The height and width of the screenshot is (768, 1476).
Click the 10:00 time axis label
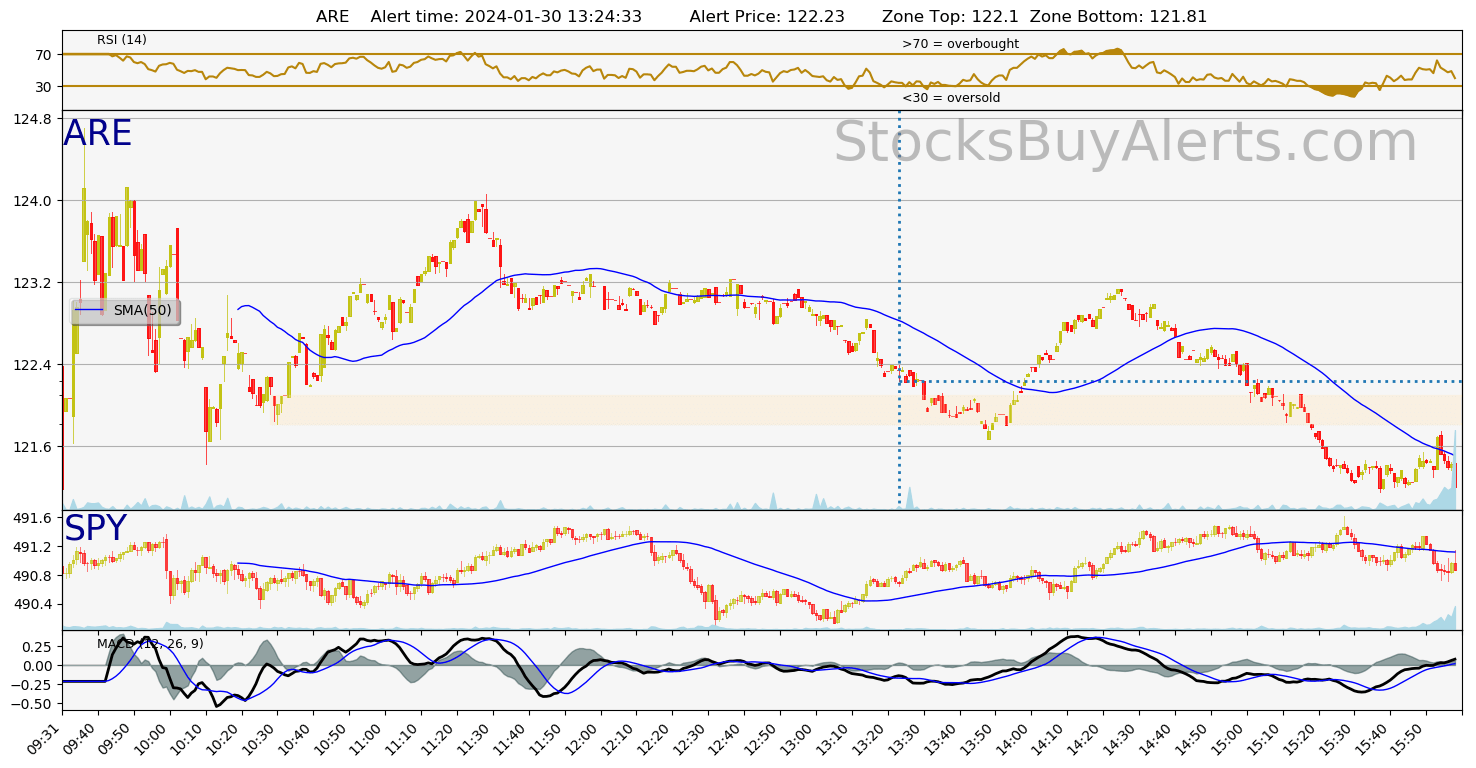152,740
